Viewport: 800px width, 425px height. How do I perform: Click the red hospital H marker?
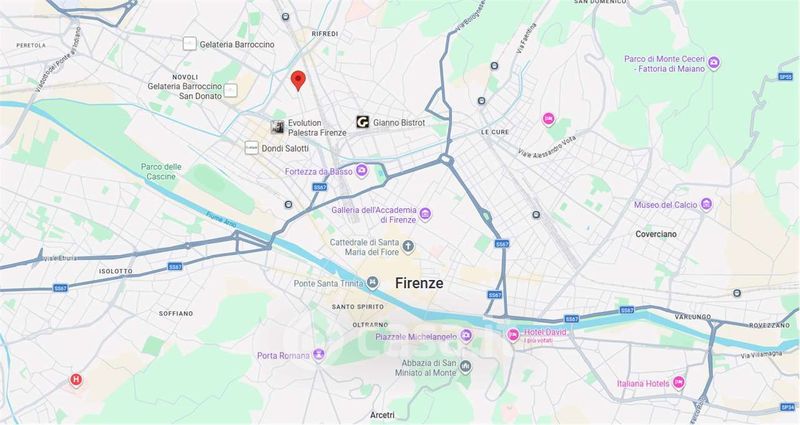pyautogui.click(x=76, y=380)
